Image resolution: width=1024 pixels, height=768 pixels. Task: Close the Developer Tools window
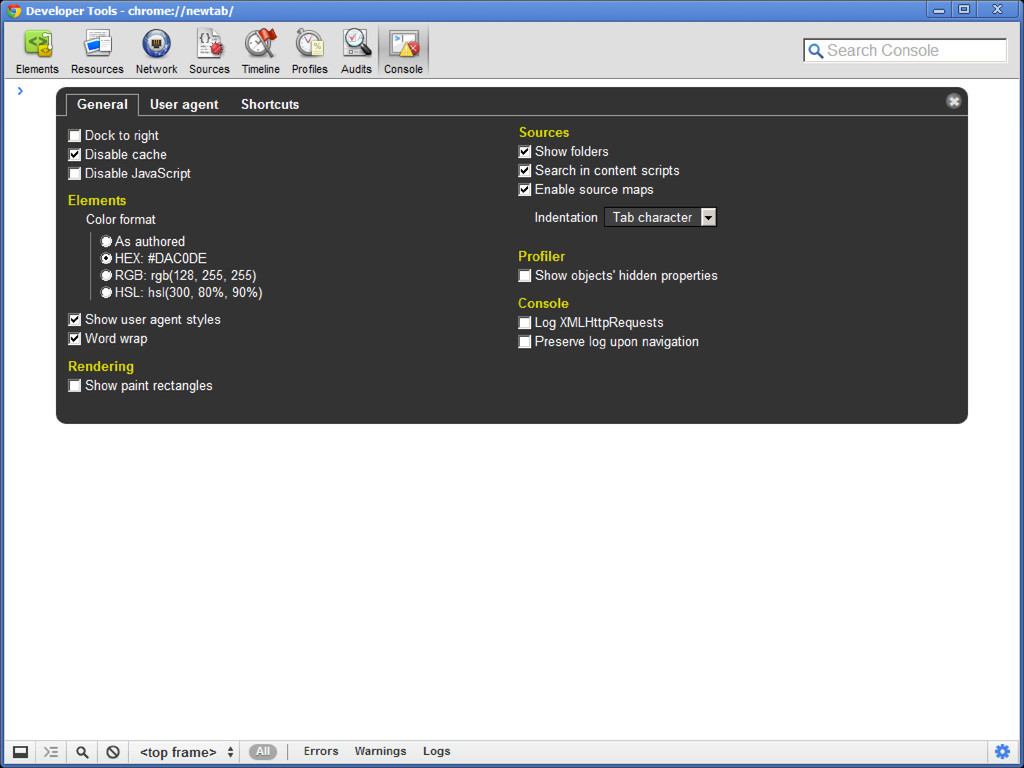[x=997, y=10]
